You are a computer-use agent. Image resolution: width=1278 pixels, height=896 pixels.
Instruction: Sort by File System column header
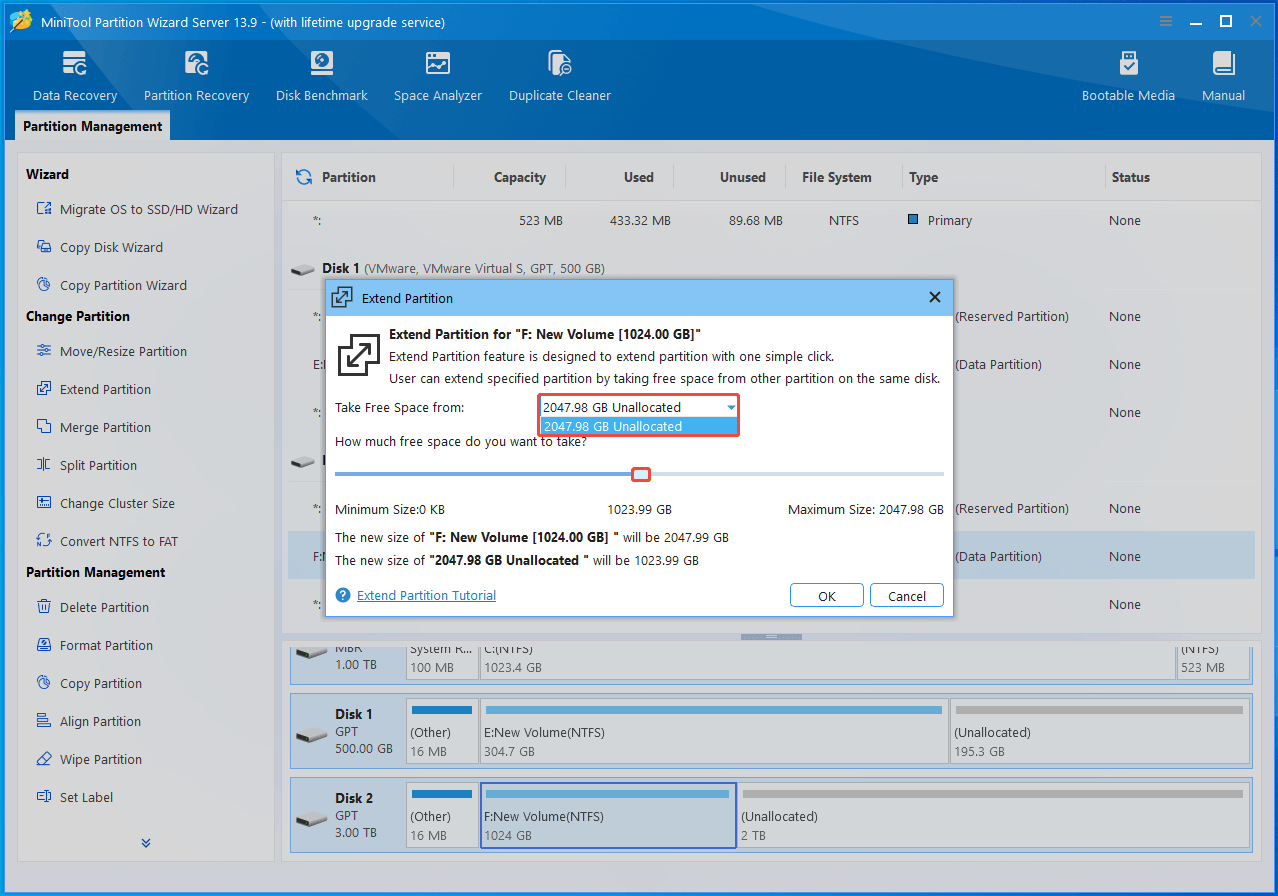pos(837,177)
